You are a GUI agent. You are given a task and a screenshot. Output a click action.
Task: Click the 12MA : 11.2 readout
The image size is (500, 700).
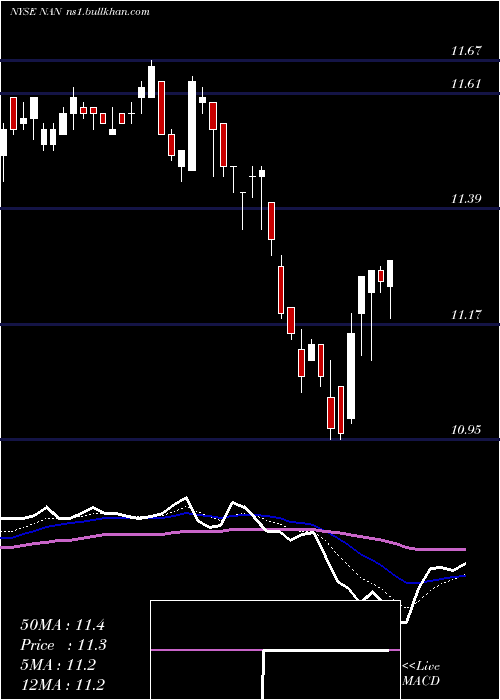tap(62, 685)
